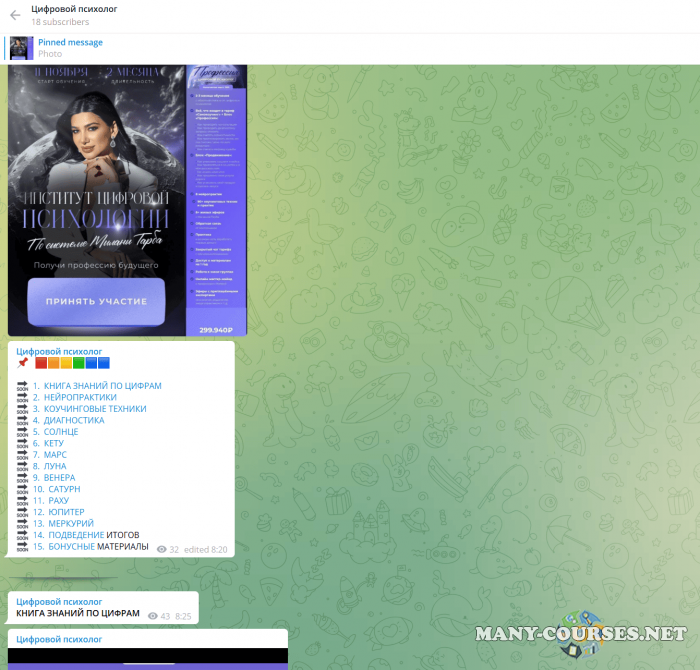The height and width of the screenshot is (670, 700).
Task: Click the red pushpin emoji in contents message
Action: (22, 363)
